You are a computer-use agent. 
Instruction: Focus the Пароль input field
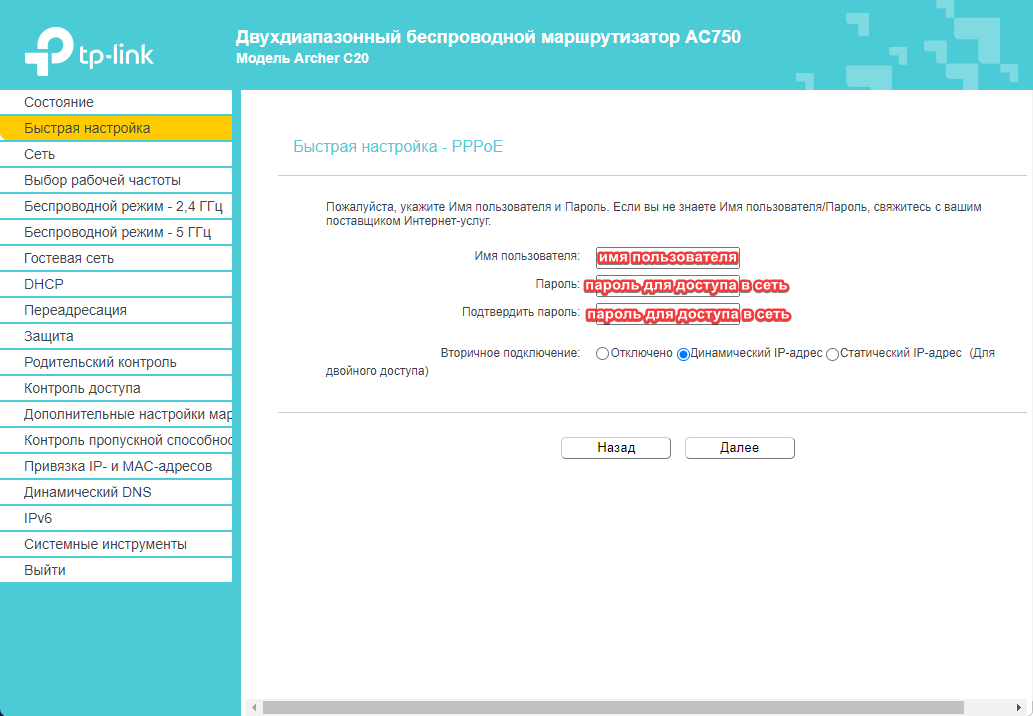coord(667,286)
